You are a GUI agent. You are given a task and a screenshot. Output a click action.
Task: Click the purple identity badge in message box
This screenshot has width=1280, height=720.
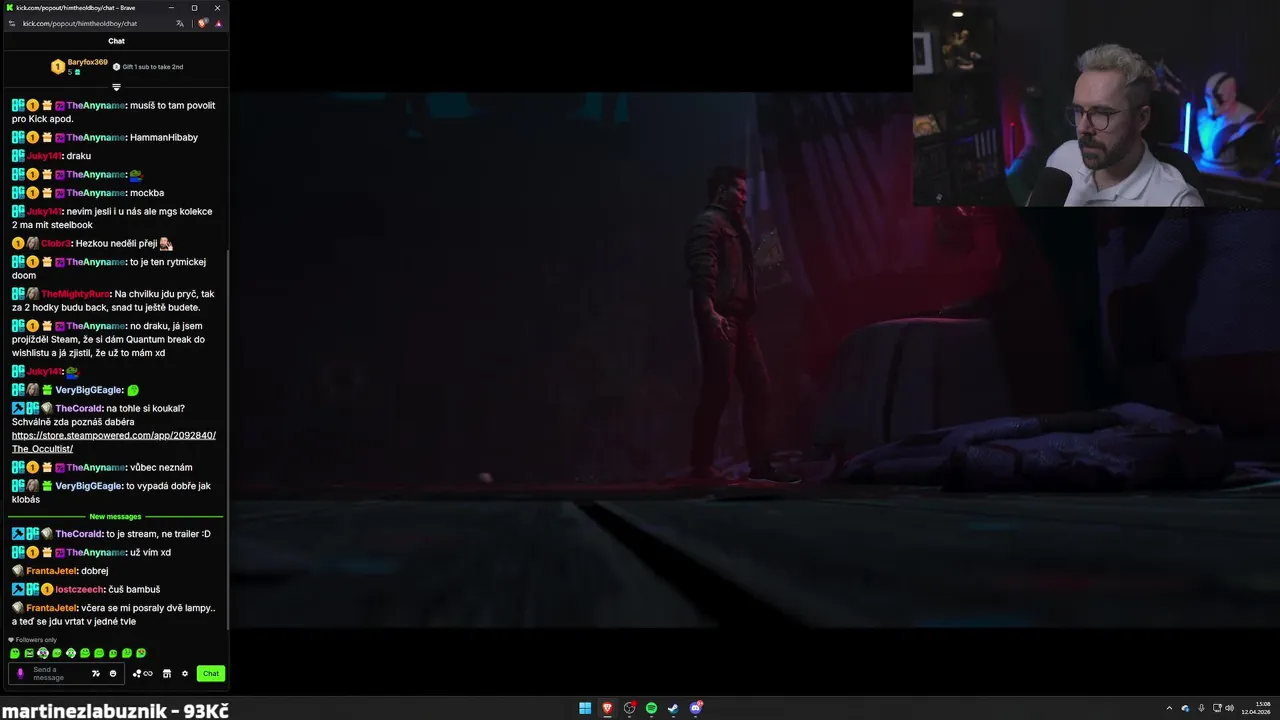[20, 674]
